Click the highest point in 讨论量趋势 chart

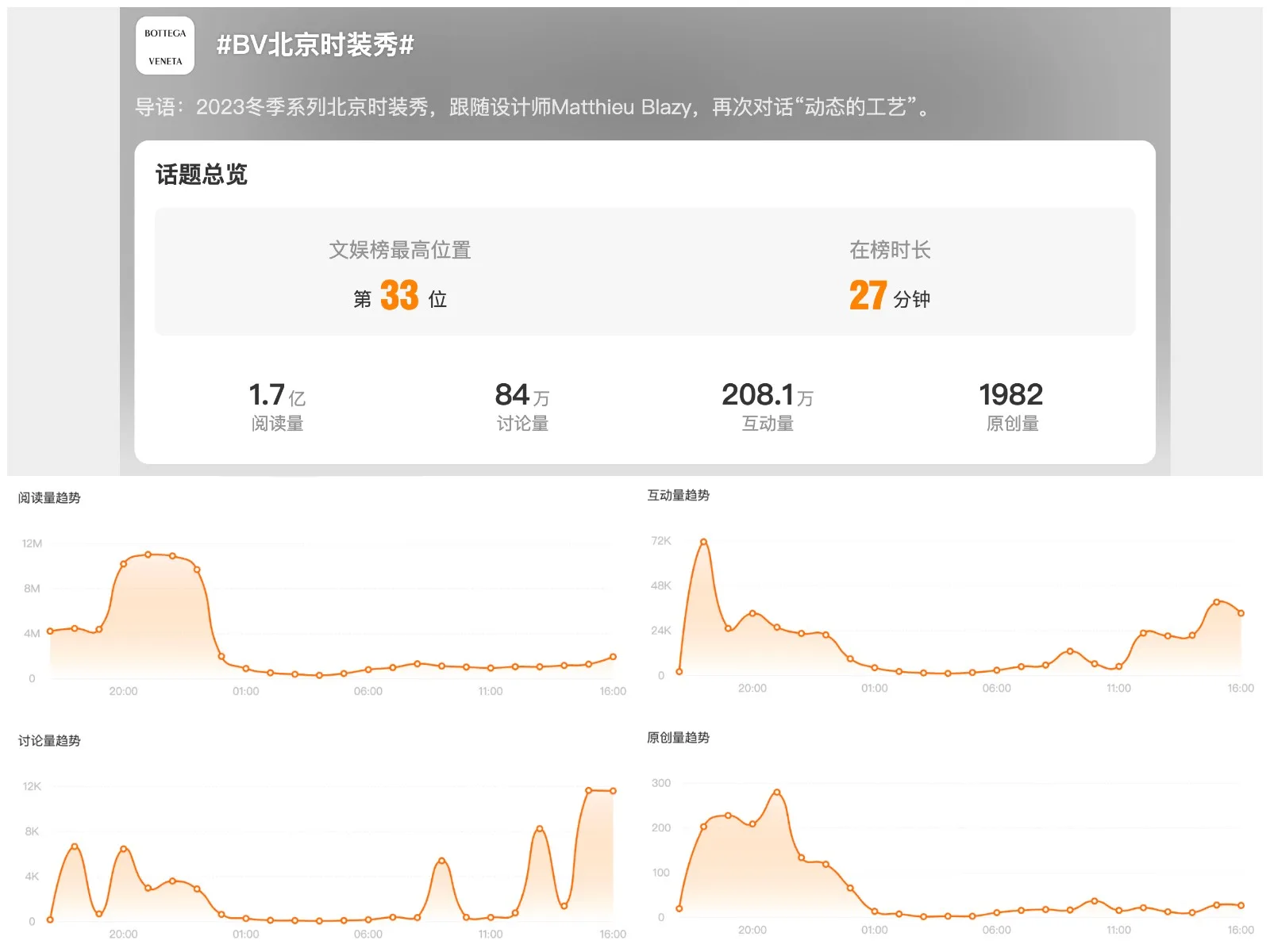coord(588,790)
